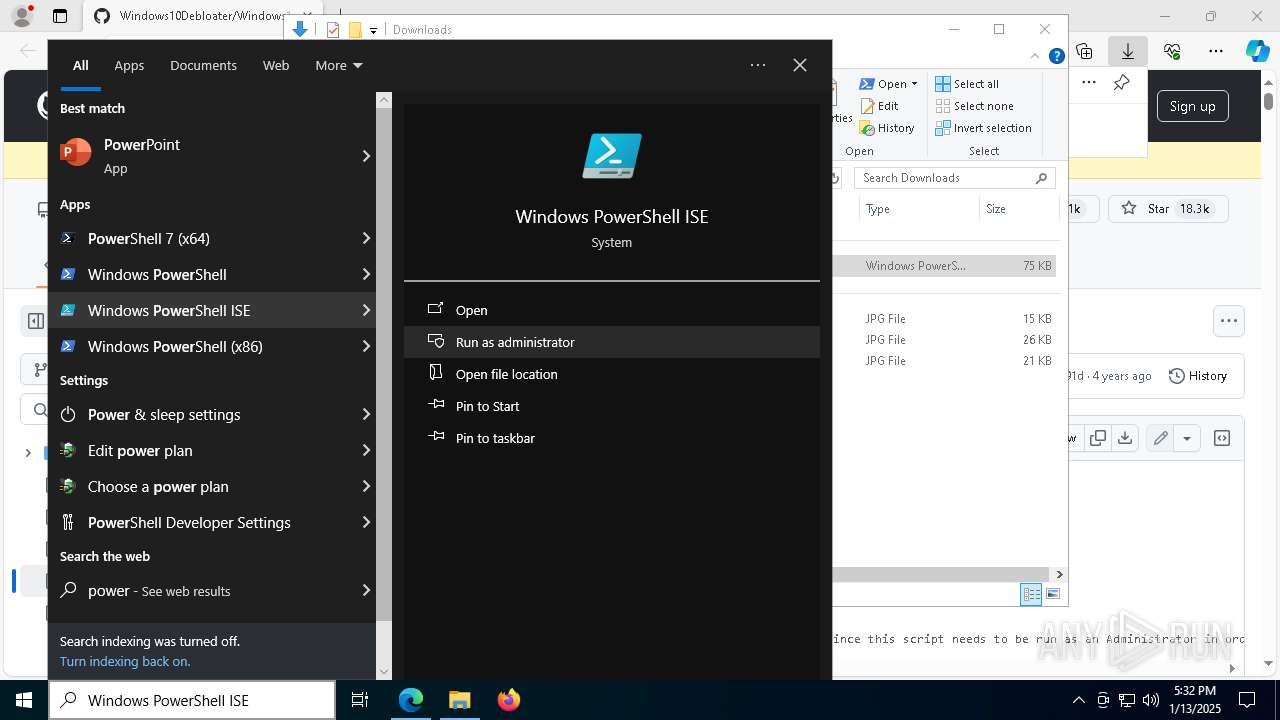Open GitHub file History link
Viewport: 1280px width, 720px height.
pos(1198,376)
